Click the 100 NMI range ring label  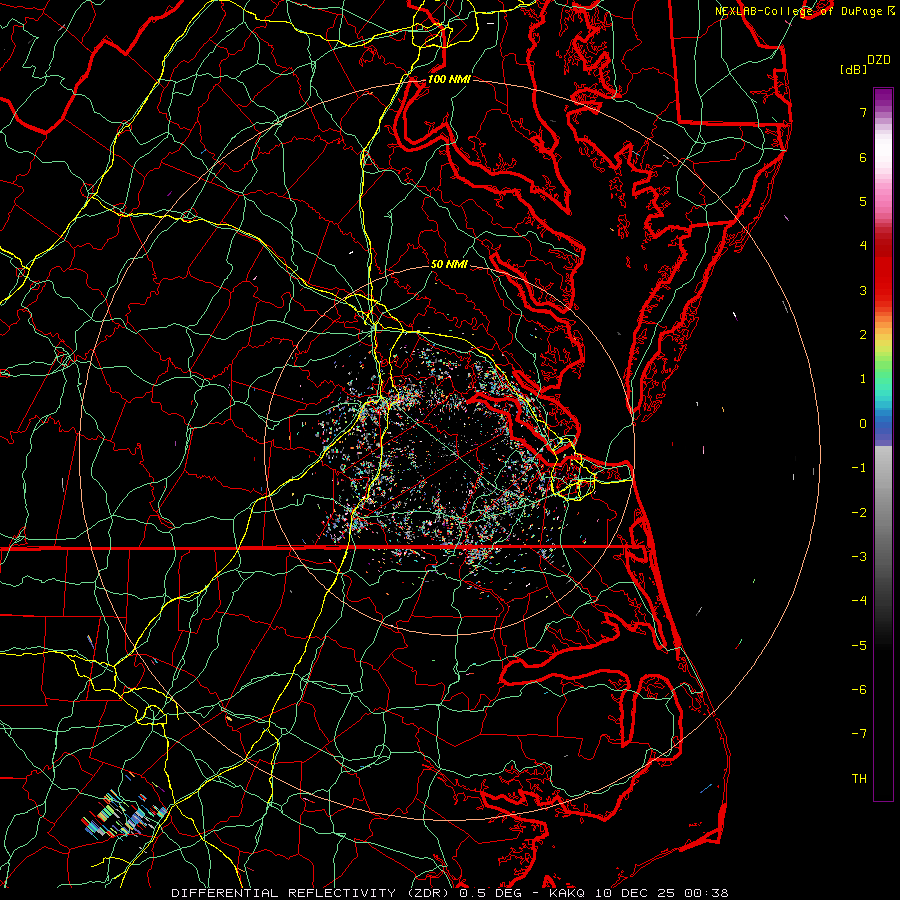[x=449, y=79]
